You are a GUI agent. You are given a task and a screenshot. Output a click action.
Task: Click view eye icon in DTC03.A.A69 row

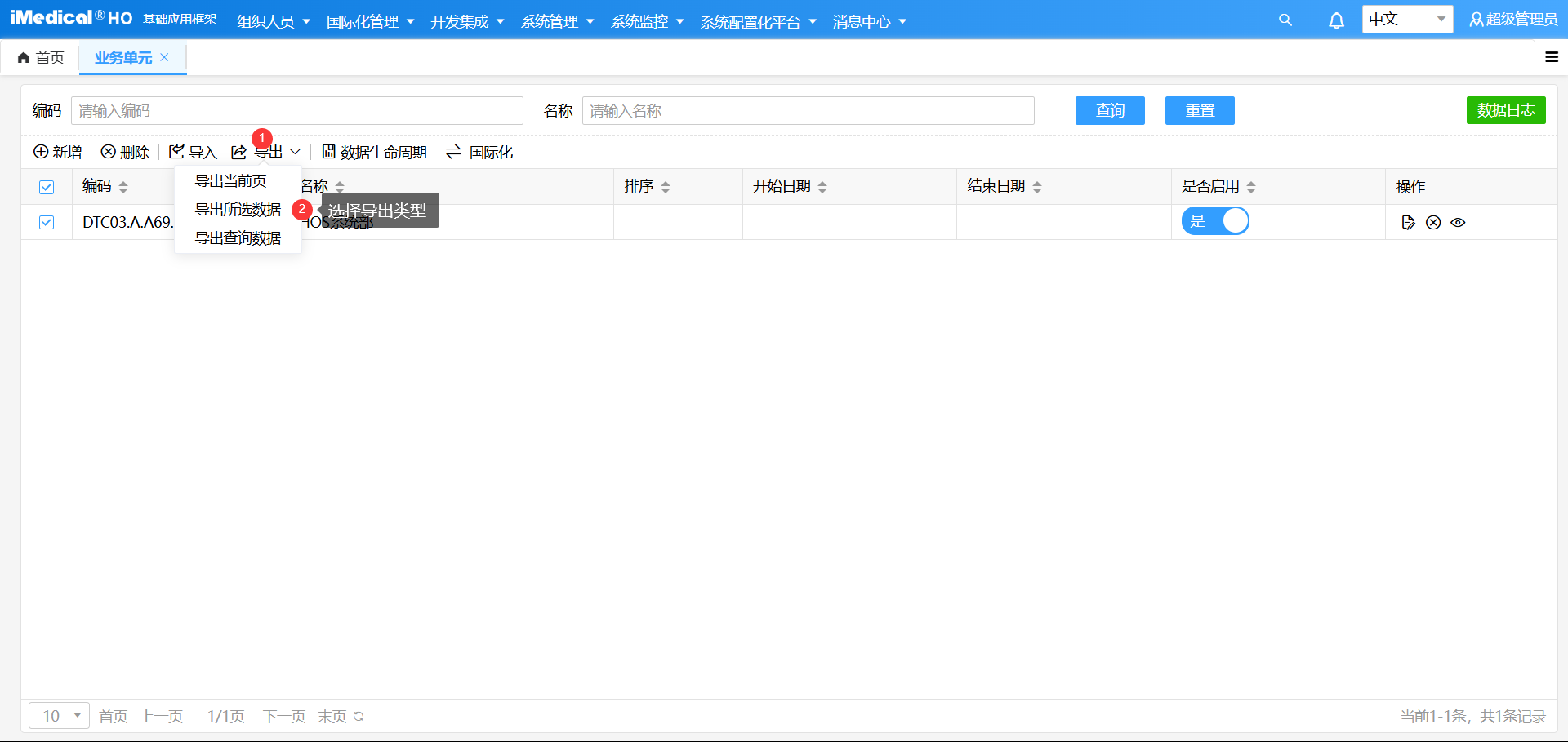[1458, 222]
